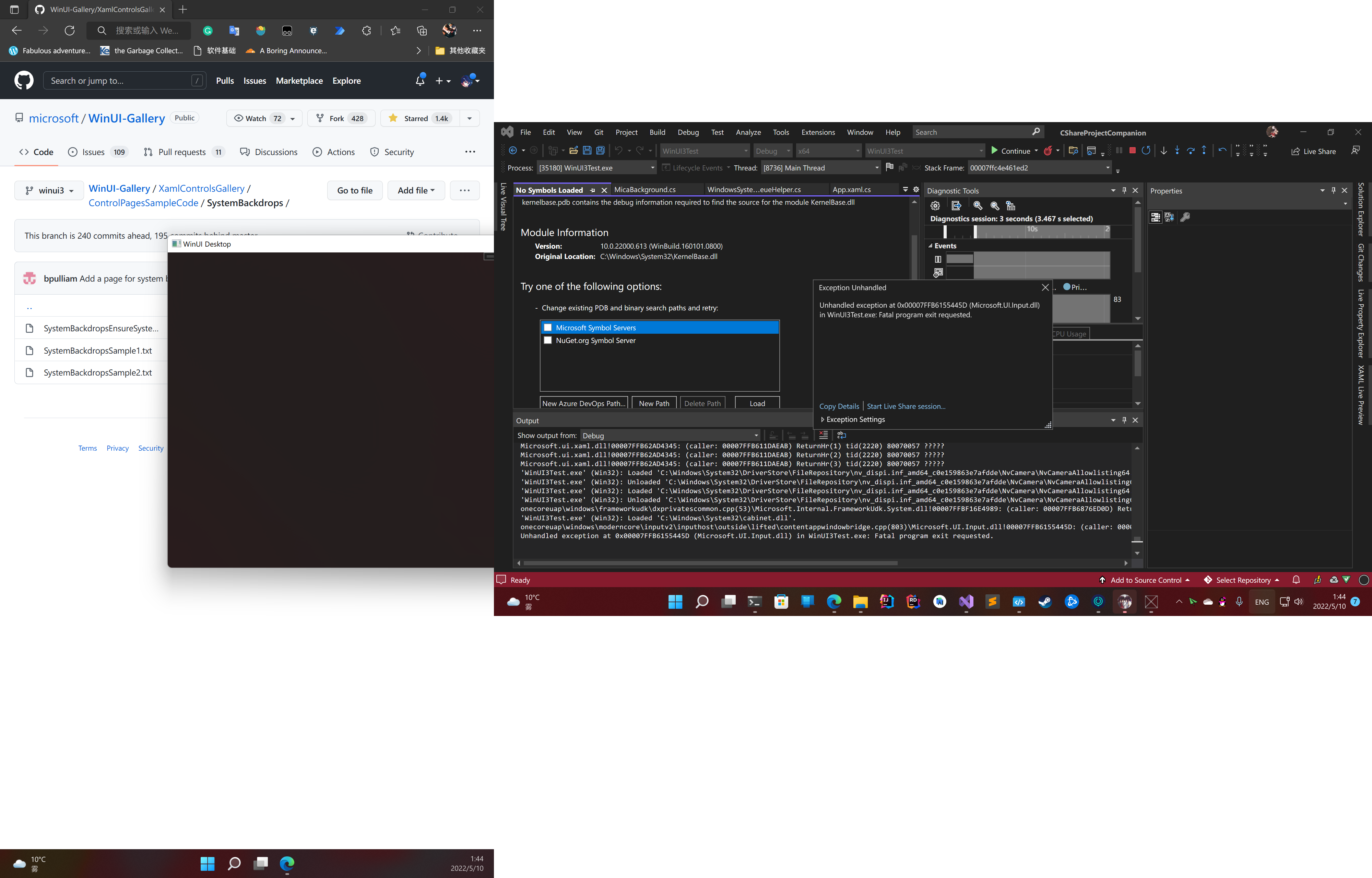Clear all text in Output window
Screen dimensions: 1372x878
[x=824, y=435]
